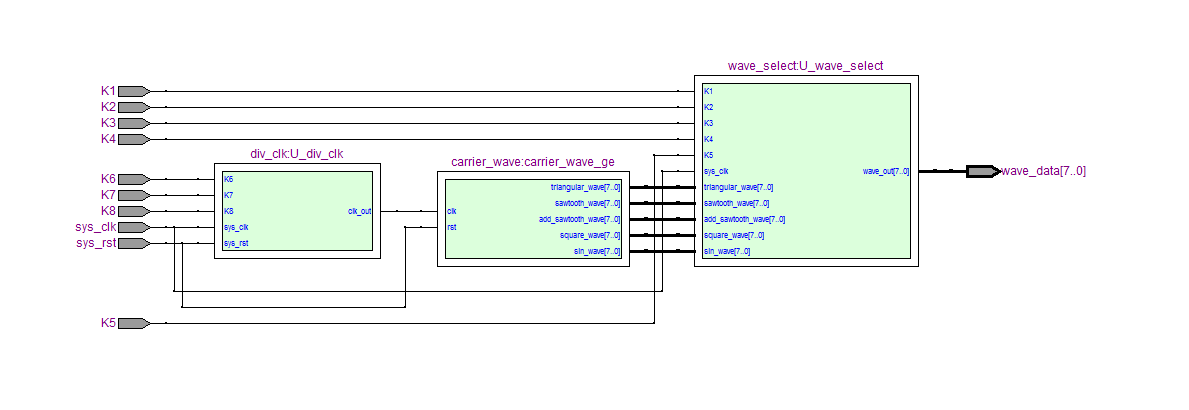Click the sin_wave[7..0] output of carrier_wave
The image size is (1189, 410).
click(x=596, y=251)
